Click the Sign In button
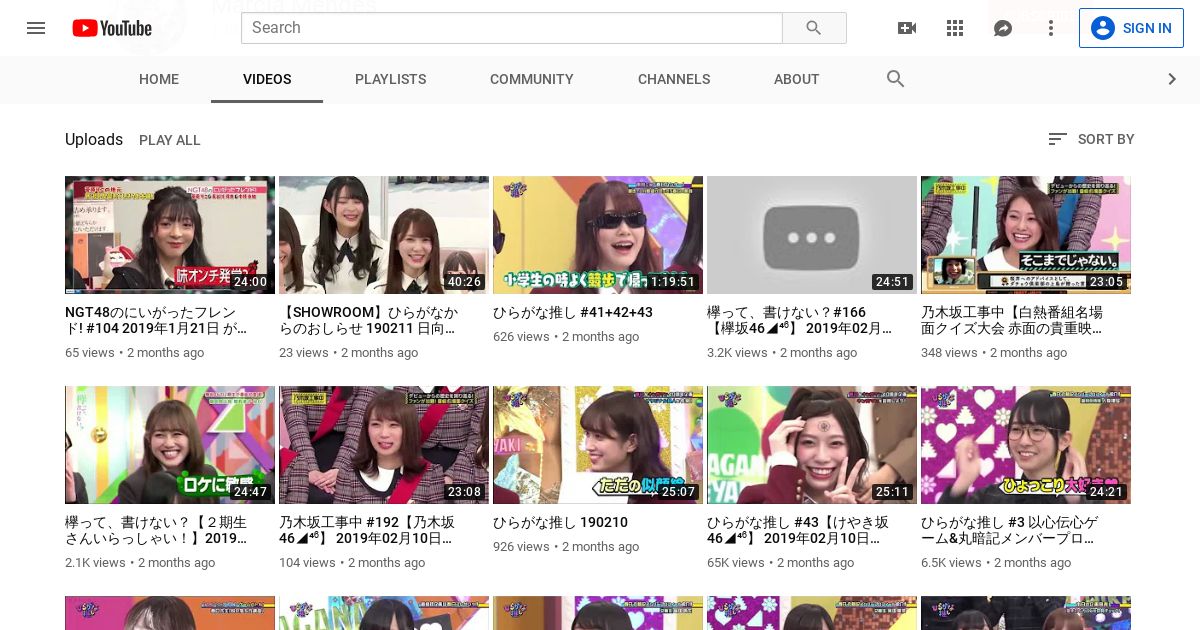The width and height of the screenshot is (1200, 630). click(1131, 28)
